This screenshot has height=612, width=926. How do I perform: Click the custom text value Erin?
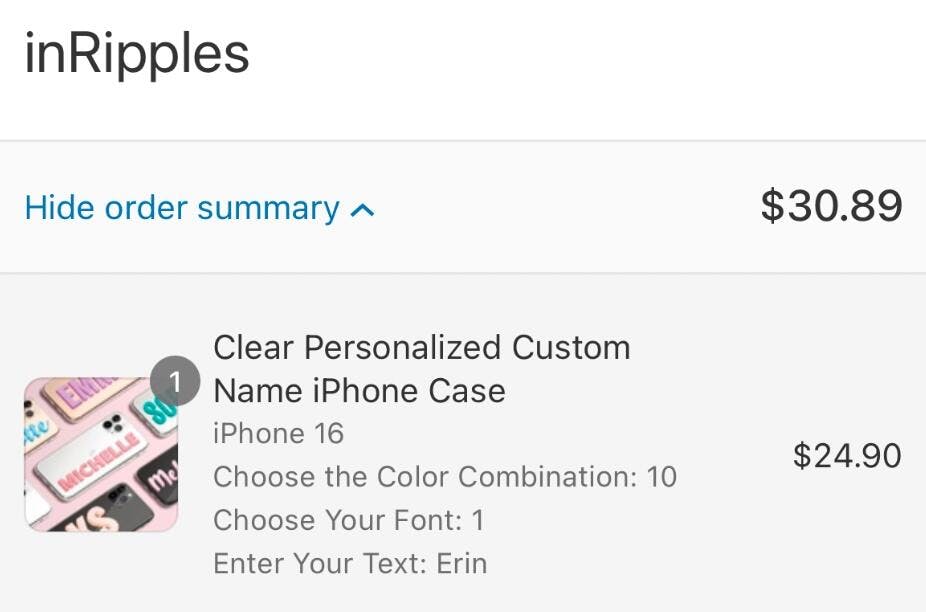(x=462, y=563)
